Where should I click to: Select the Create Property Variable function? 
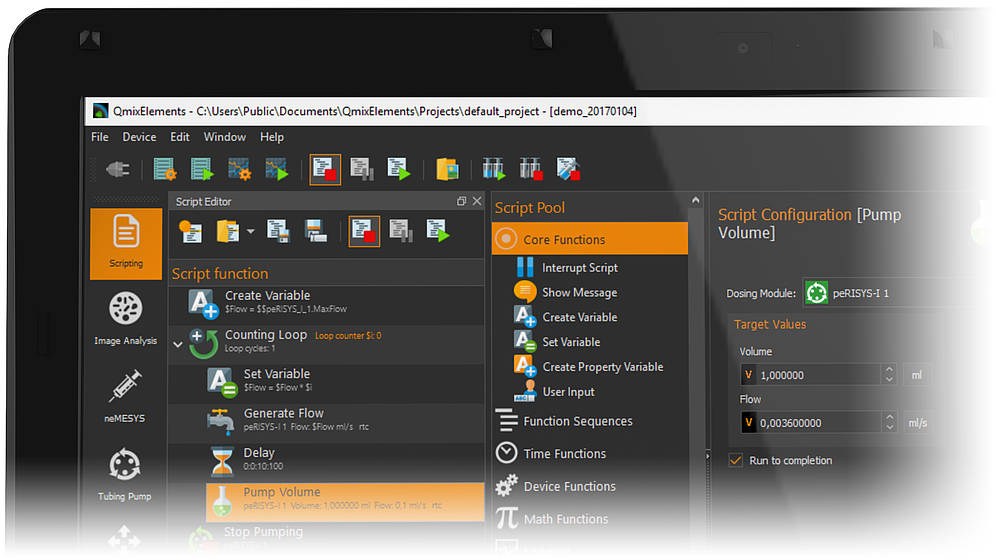tap(602, 367)
